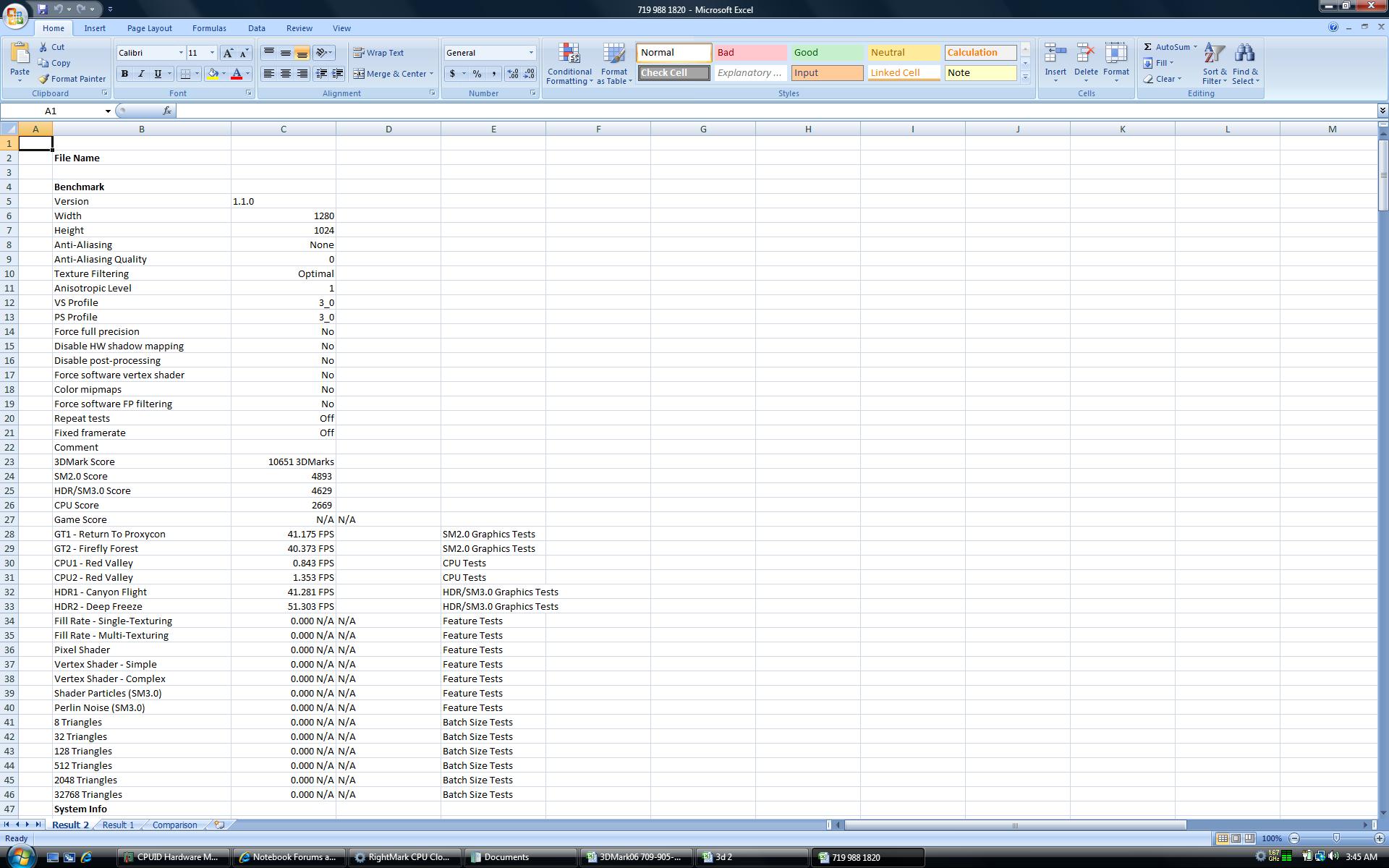Click the Cut scissors icon
The height and width of the screenshot is (868, 1389).
click(43, 47)
